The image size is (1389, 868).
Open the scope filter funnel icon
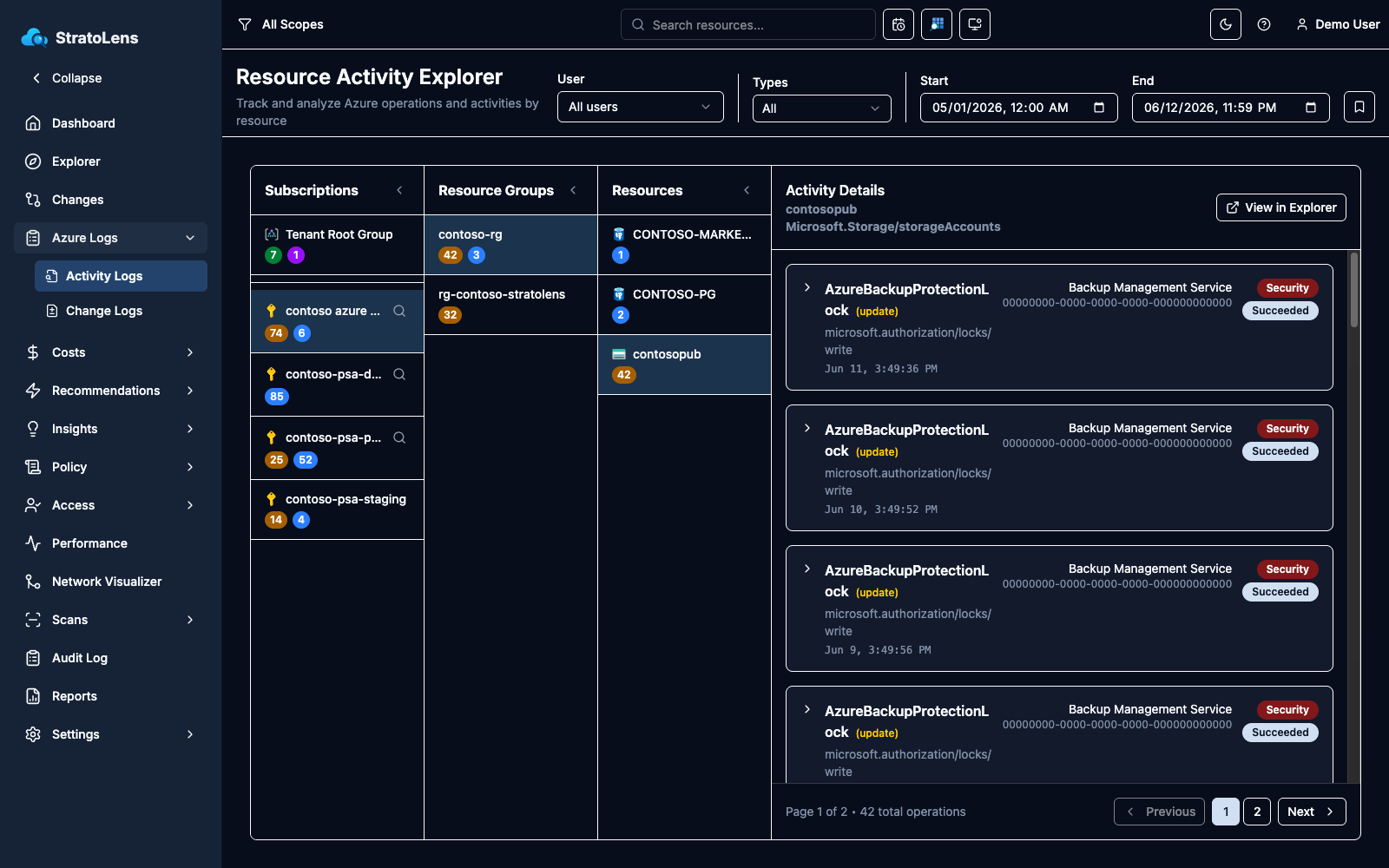pyautogui.click(x=245, y=24)
